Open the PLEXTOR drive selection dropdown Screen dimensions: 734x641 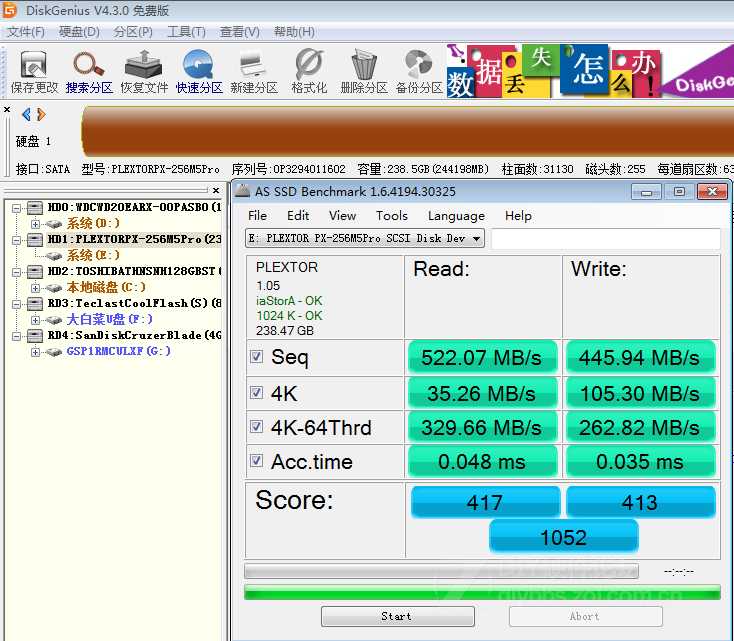[x=476, y=238]
